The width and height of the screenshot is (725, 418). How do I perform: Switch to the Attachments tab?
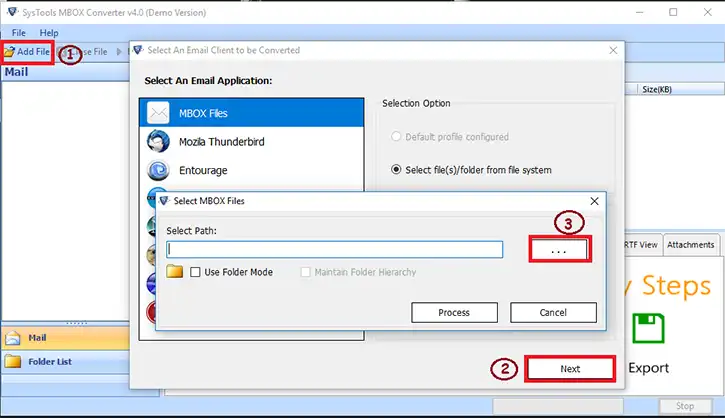(690, 245)
